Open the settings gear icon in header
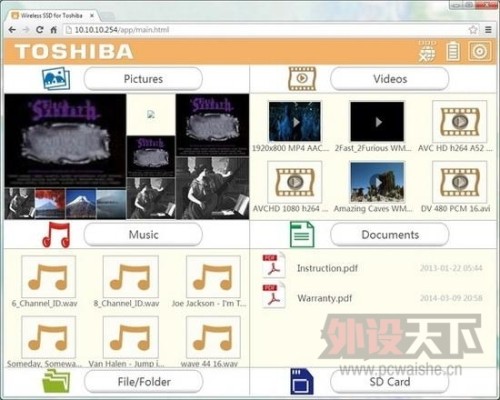Screen dimensions: 500x400 point(480,51)
